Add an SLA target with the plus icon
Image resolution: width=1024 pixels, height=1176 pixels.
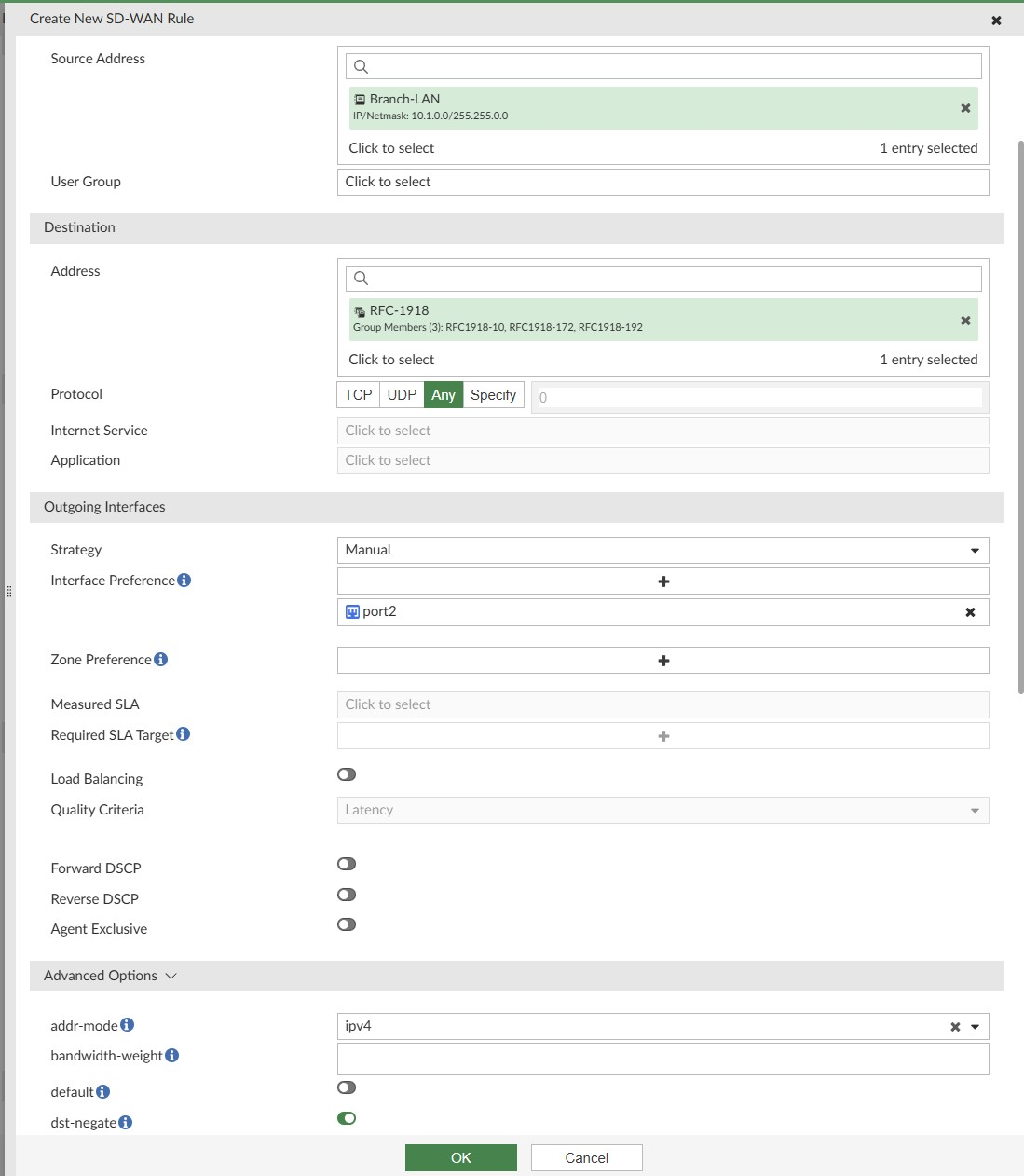(662, 735)
